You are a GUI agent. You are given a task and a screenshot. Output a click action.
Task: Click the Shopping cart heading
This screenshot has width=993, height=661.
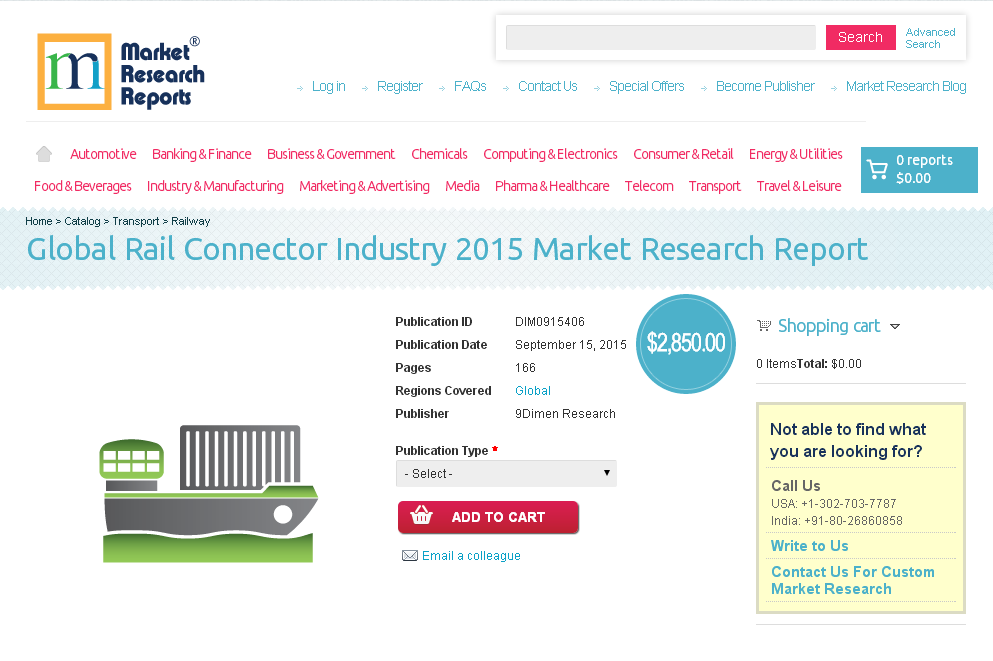pyautogui.click(x=829, y=326)
